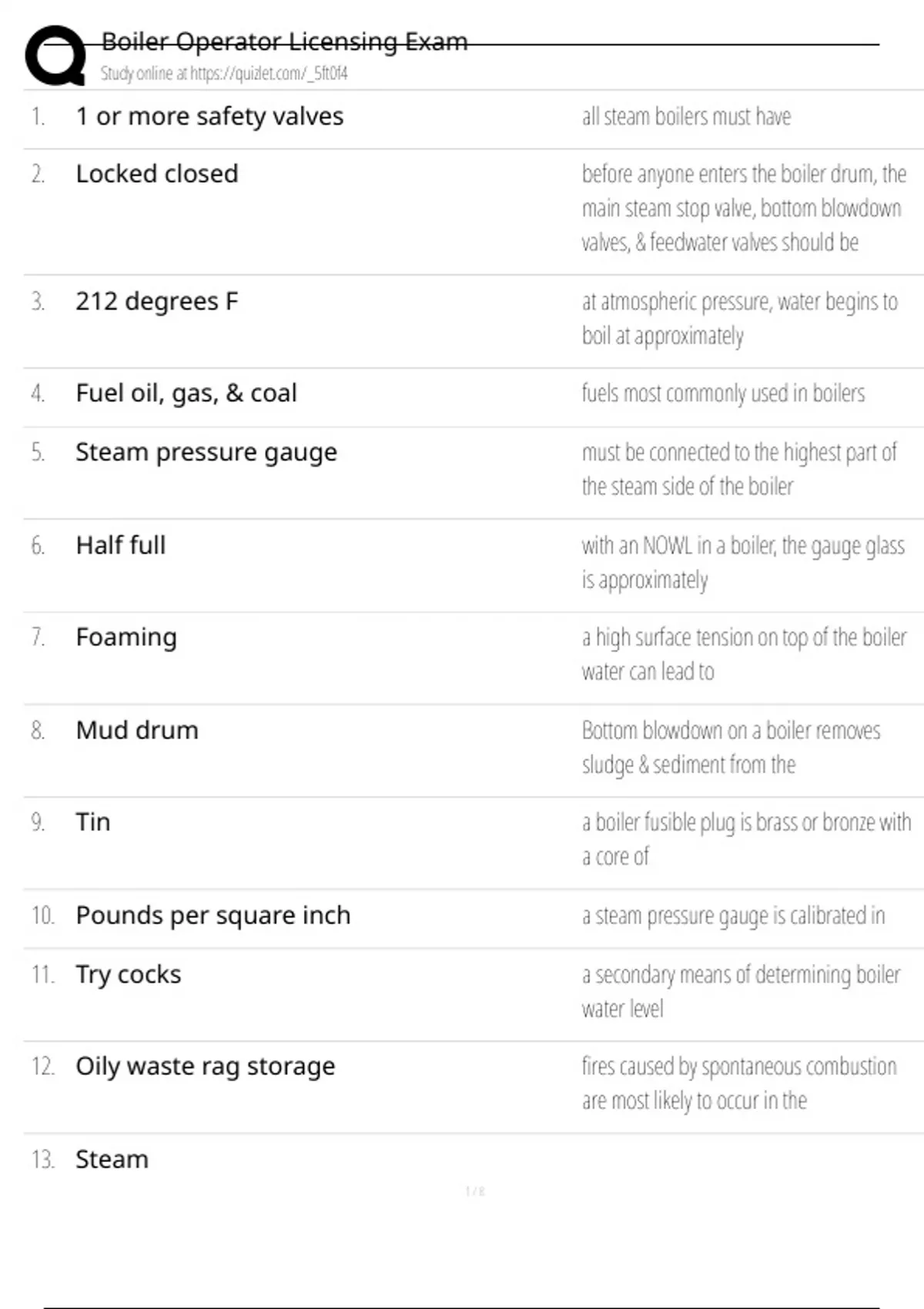Viewport: 924px width, 1309px height.
Task: Click the "Oily waste rag storage" term
Action: tap(206, 1066)
